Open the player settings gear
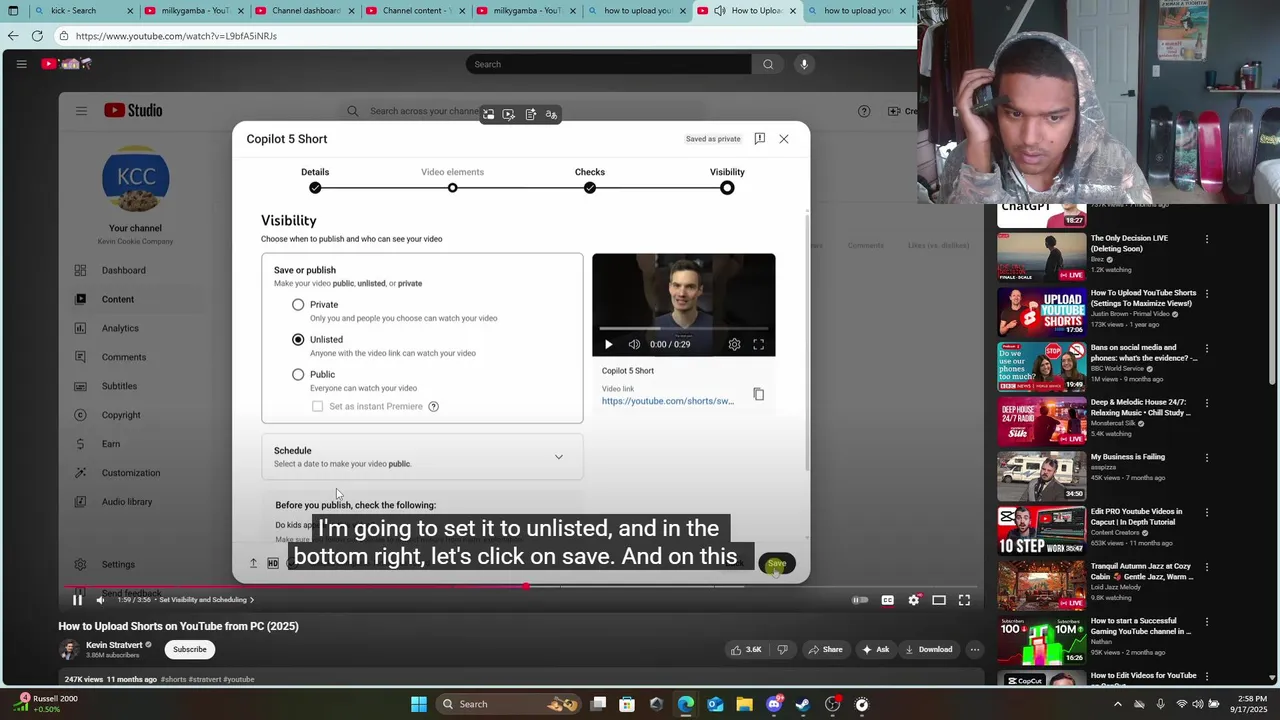1280x720 pixels. 913,600
